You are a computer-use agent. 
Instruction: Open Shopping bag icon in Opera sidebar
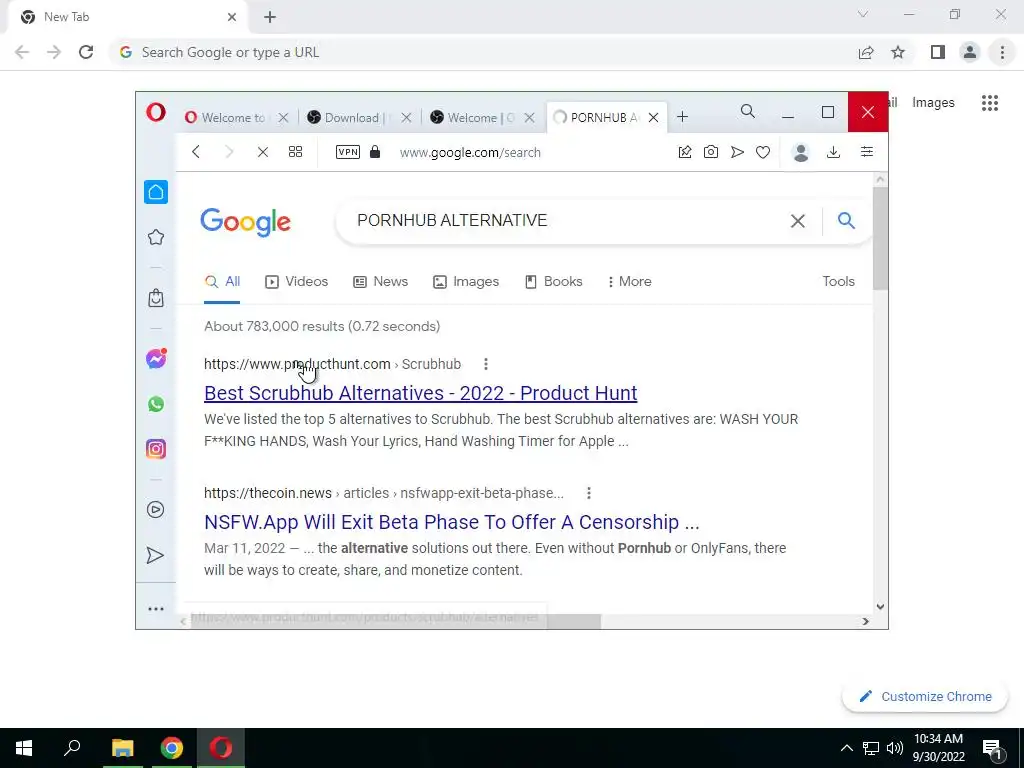155,298
